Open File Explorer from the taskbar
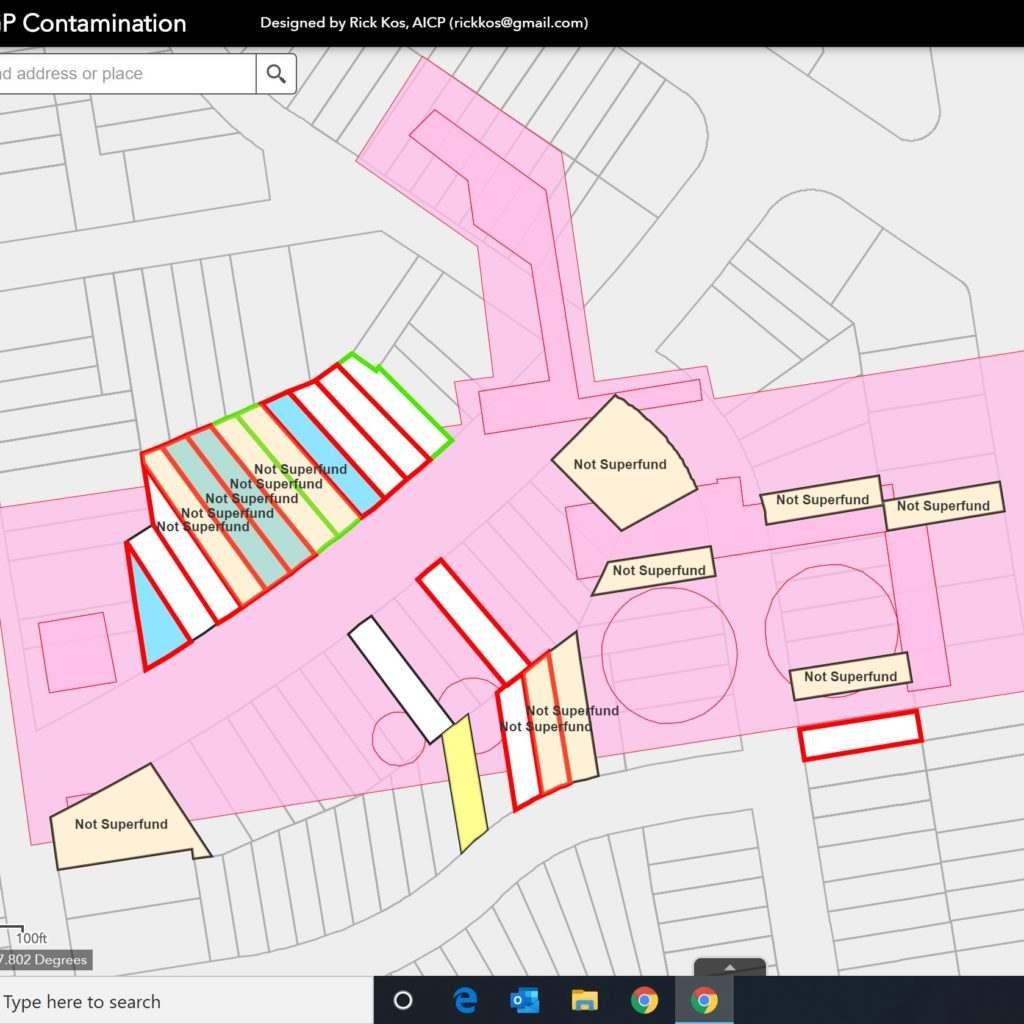Viewport: 1024px width, 1024px height. (583, 1000)
